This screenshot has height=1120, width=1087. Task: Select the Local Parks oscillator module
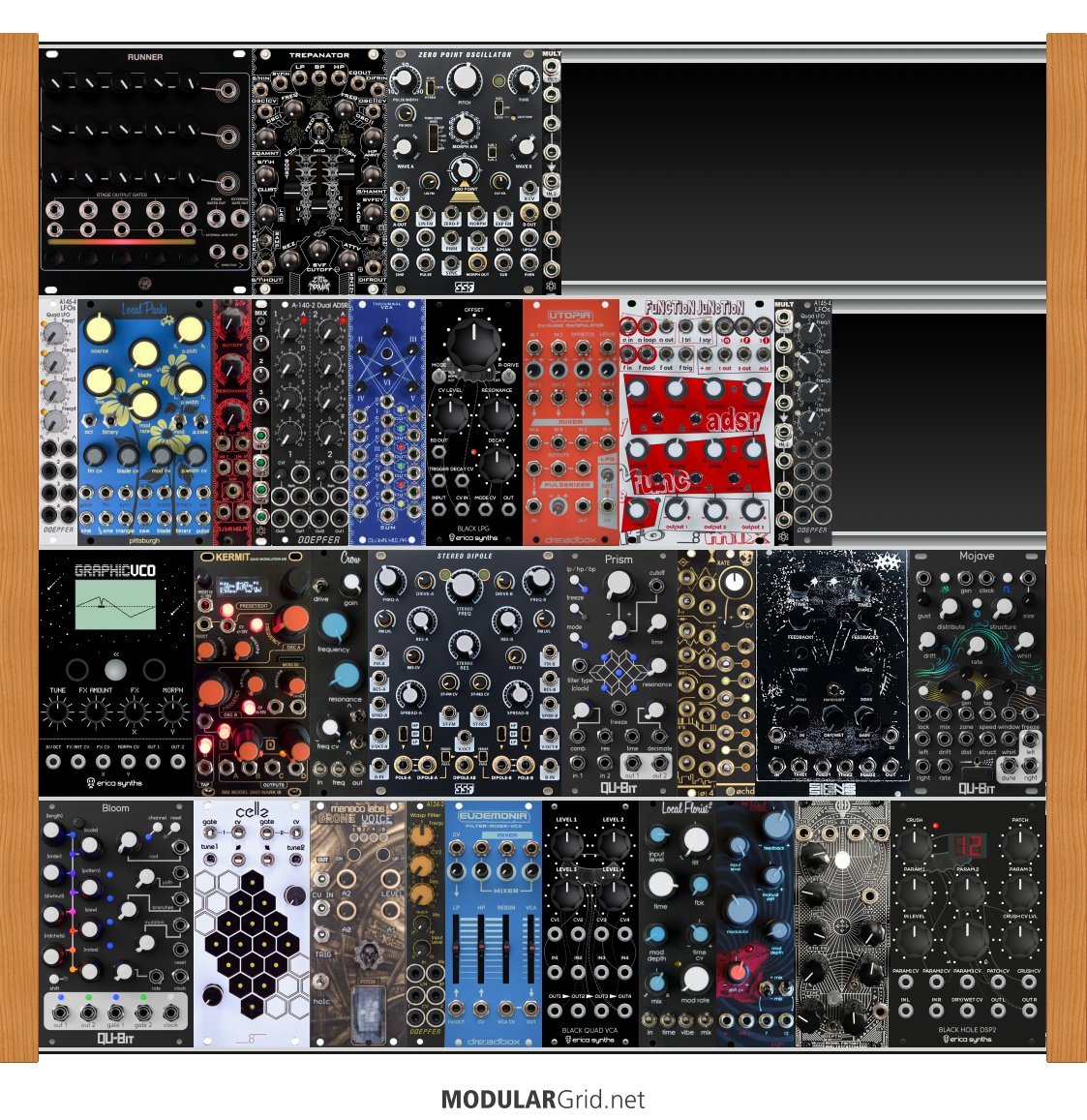pos(145,422)
